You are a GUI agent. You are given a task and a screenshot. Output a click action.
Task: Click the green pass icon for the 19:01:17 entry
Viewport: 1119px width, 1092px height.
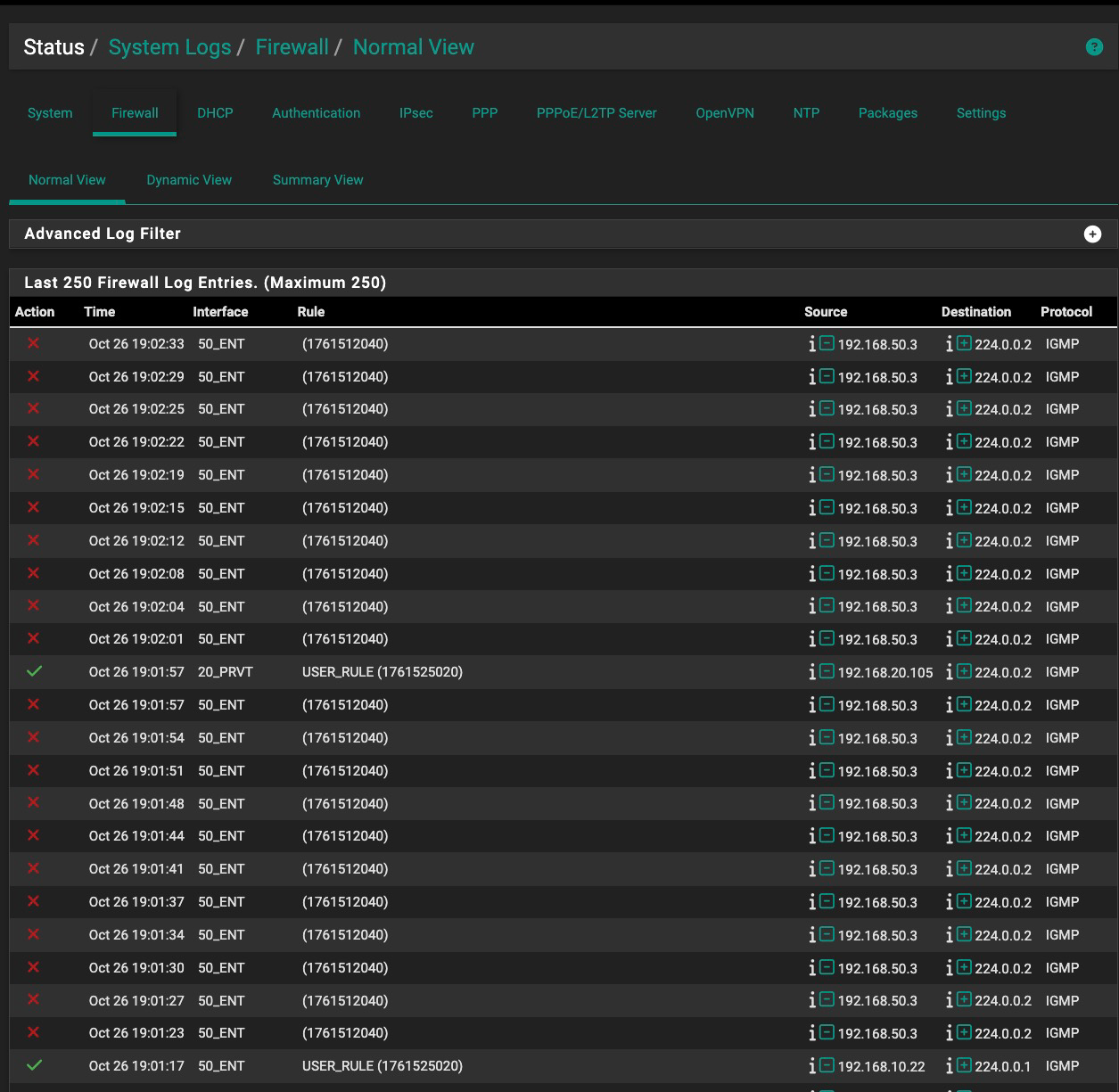click(x=34, y=1065)
